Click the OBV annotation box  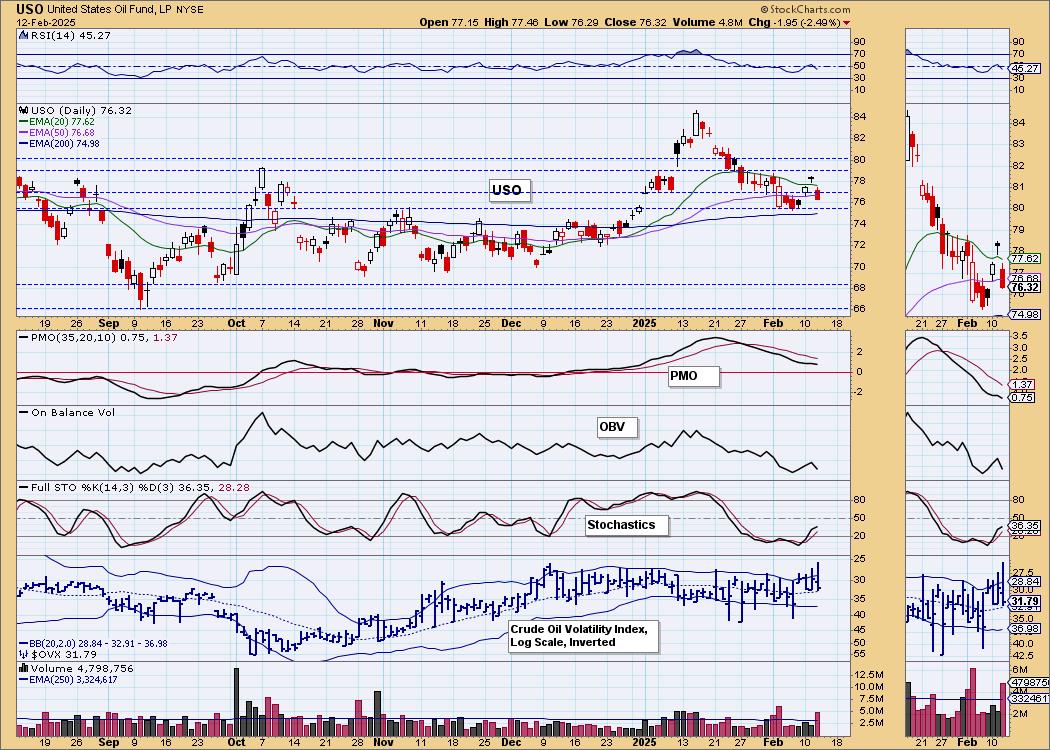[617, 427]
